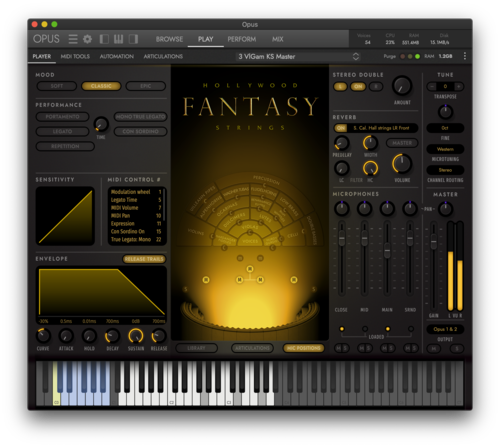
Task: Click the Portamento Time knob
Action: [101, 125]
